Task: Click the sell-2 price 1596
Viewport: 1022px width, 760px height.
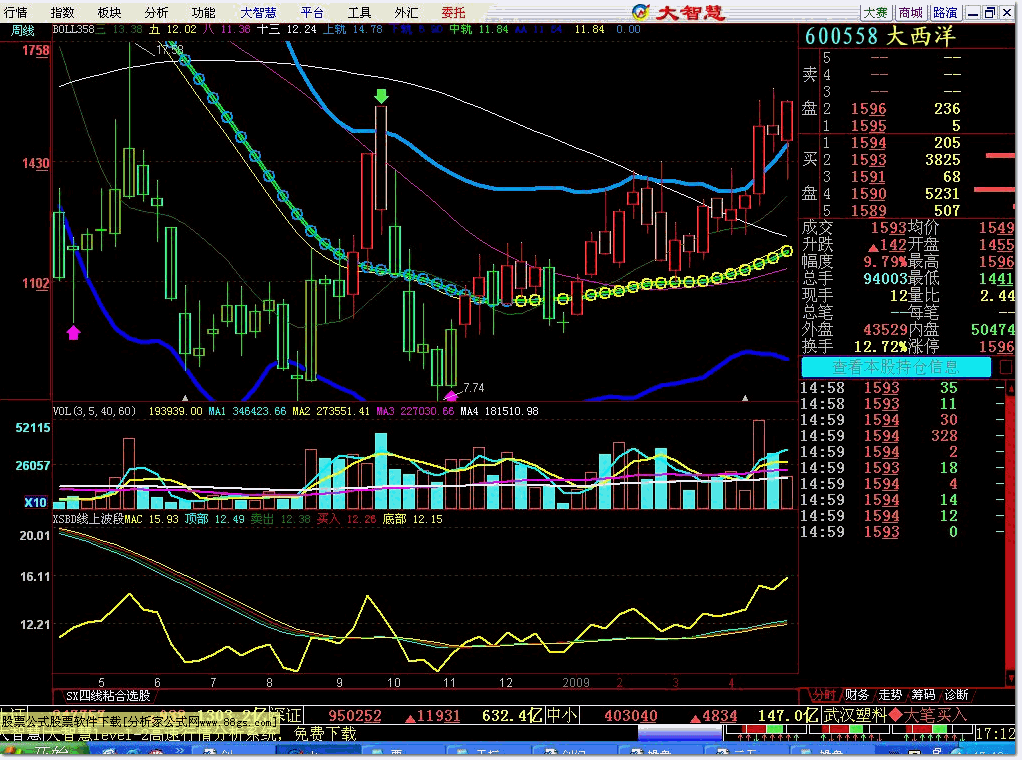Action: coord(868,109)
